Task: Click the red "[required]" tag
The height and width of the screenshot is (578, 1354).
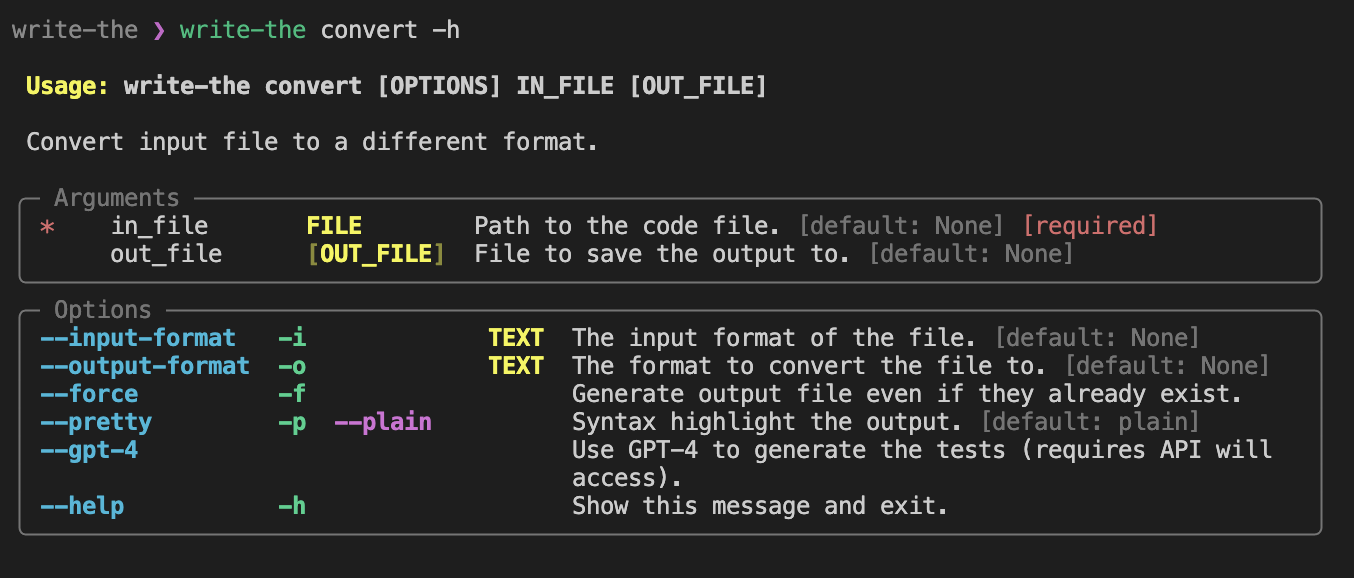Action: (1090, 226)
